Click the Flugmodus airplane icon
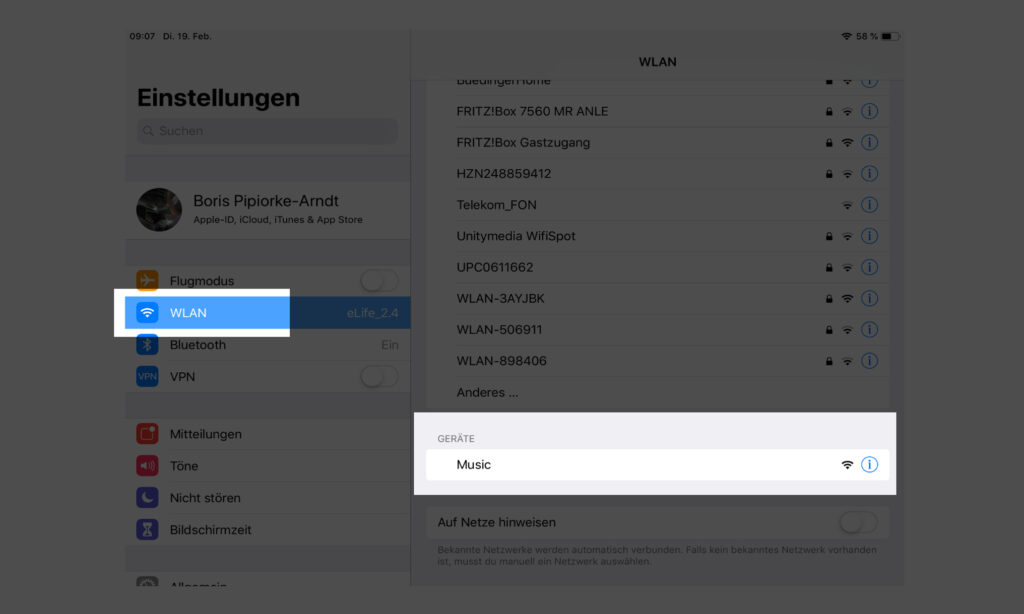The image size is (1024, 614). (x=147, y=281)
